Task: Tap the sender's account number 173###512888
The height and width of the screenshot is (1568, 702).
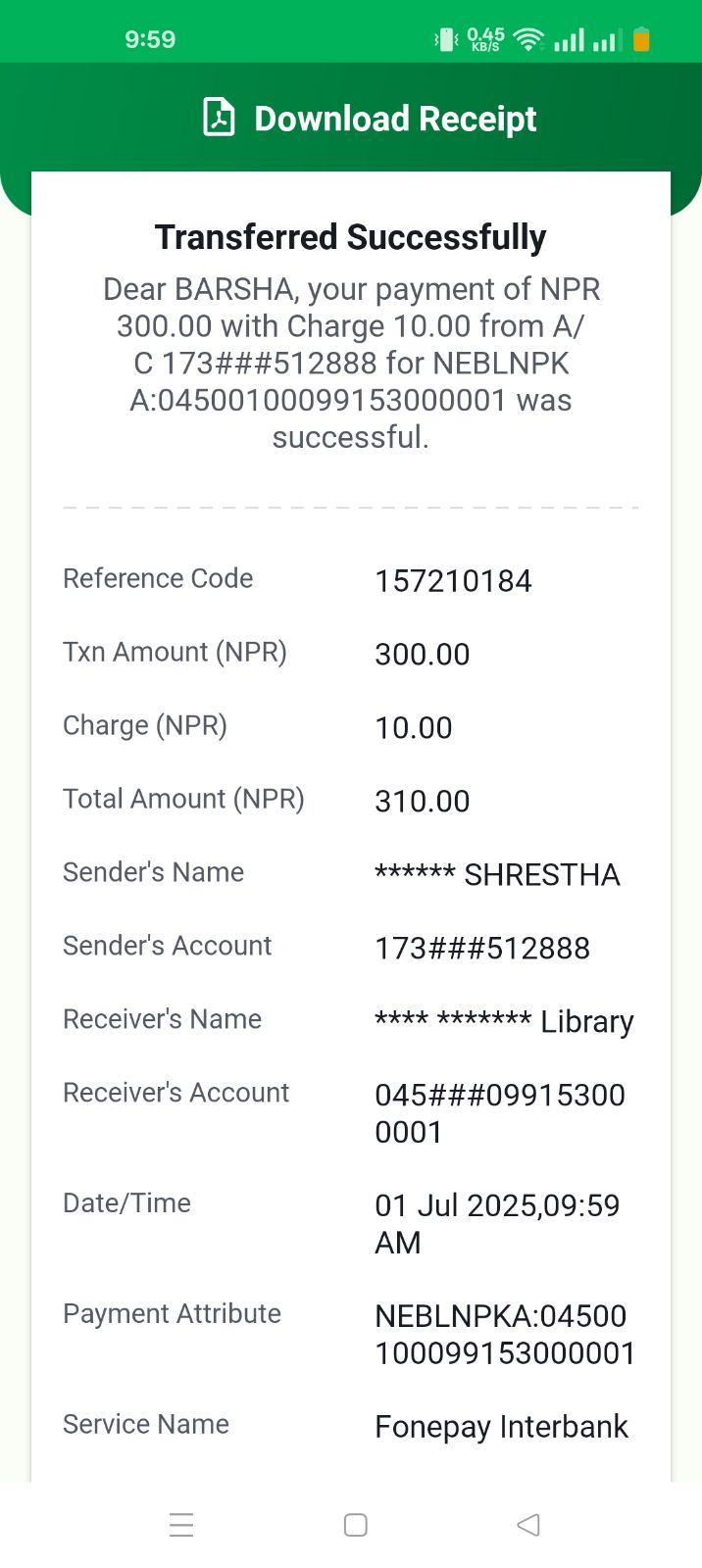Action: coord(482,949)
